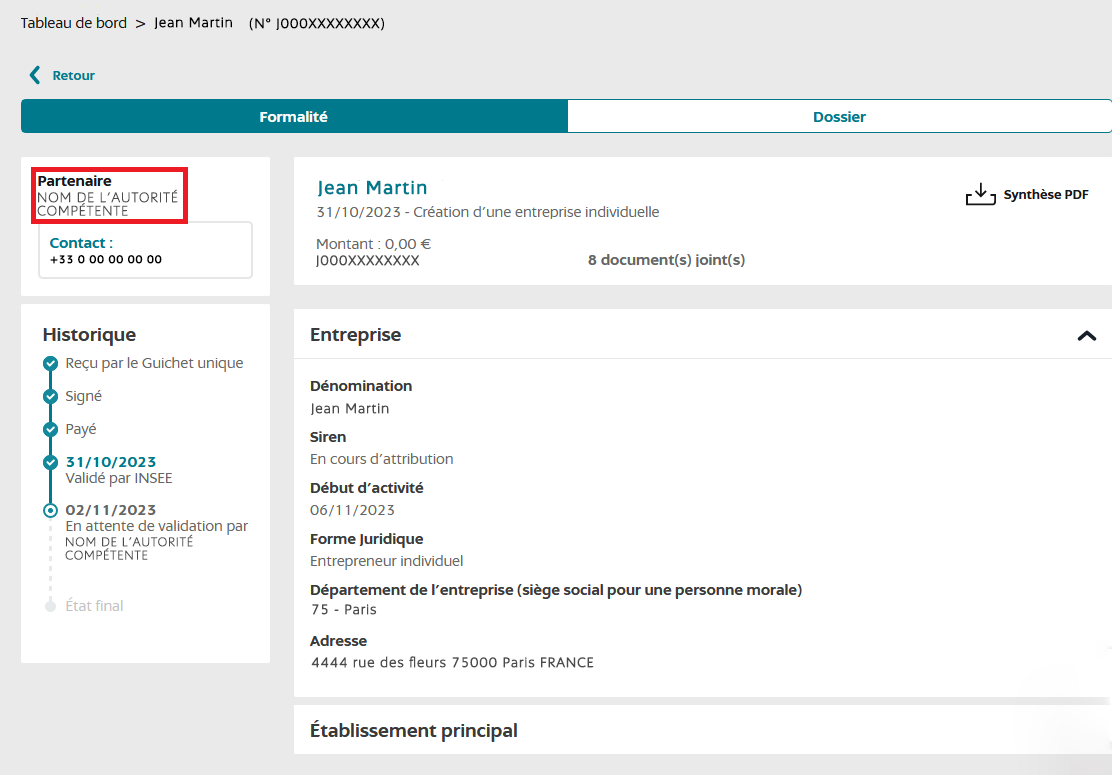Click the 02/11/2023 pending step circle

click(x=50, y=510)
